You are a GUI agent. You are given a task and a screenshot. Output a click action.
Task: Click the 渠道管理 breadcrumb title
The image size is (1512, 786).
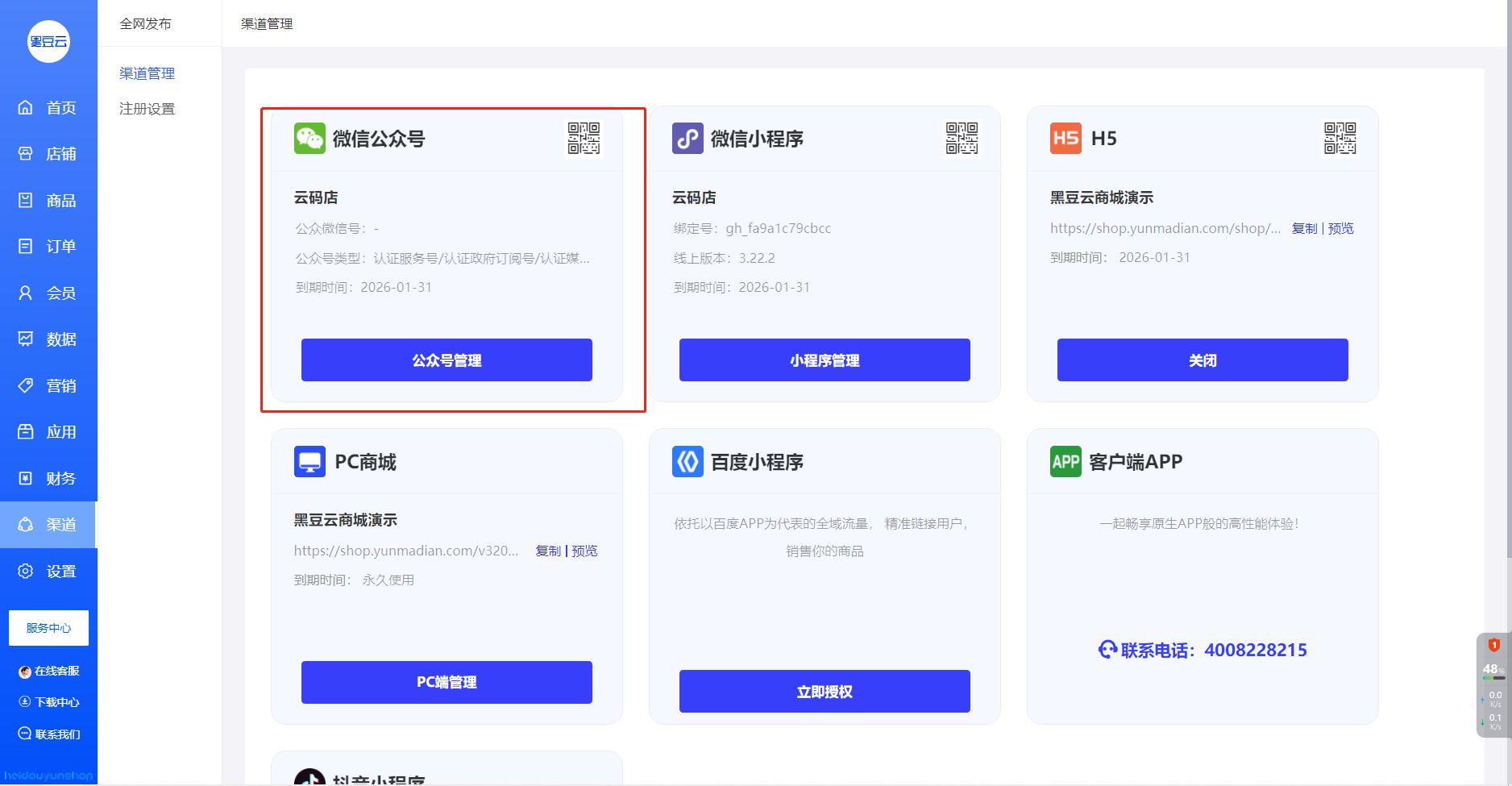[267, 23]
